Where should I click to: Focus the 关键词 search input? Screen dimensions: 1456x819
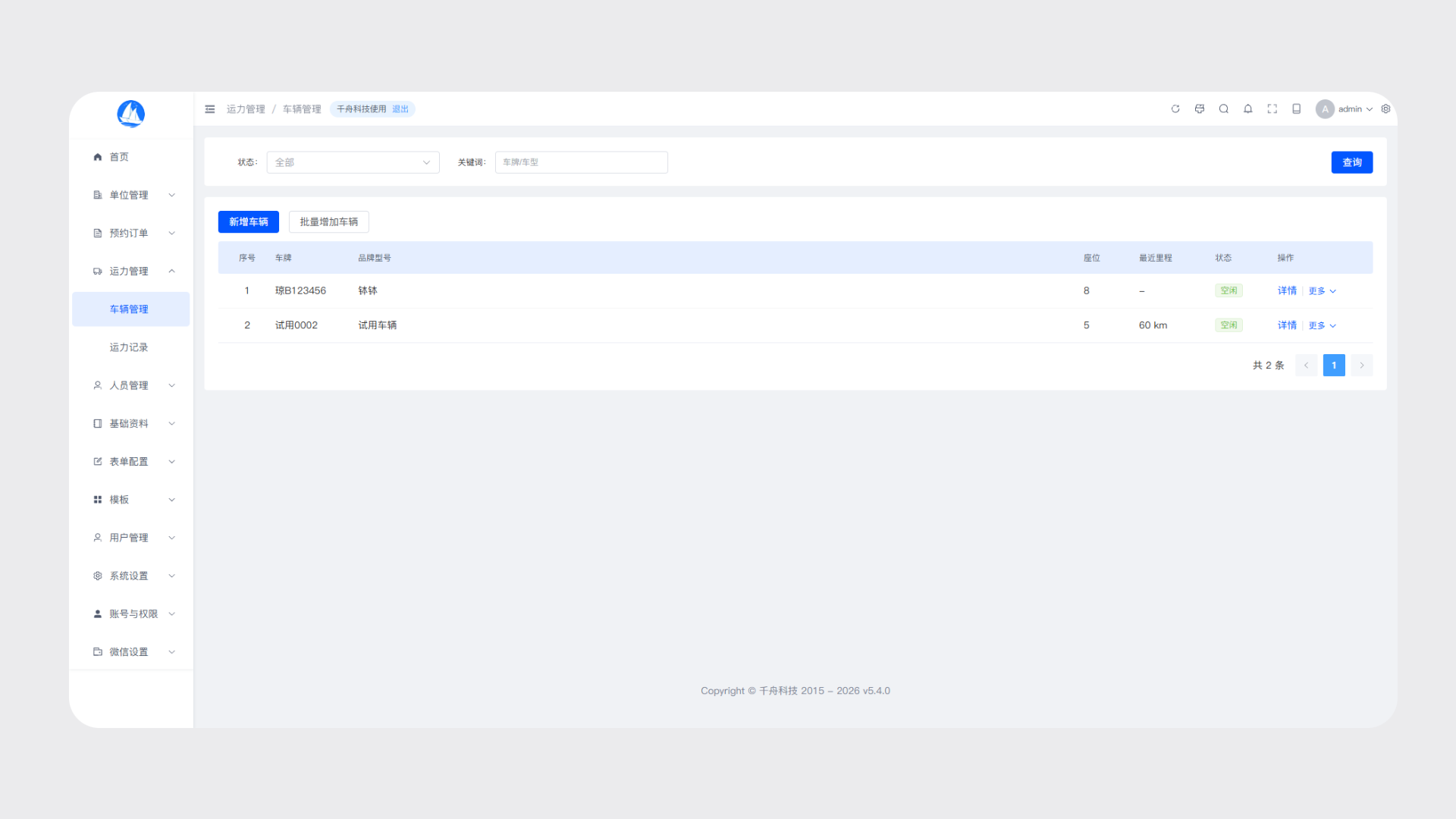[582, 162]
